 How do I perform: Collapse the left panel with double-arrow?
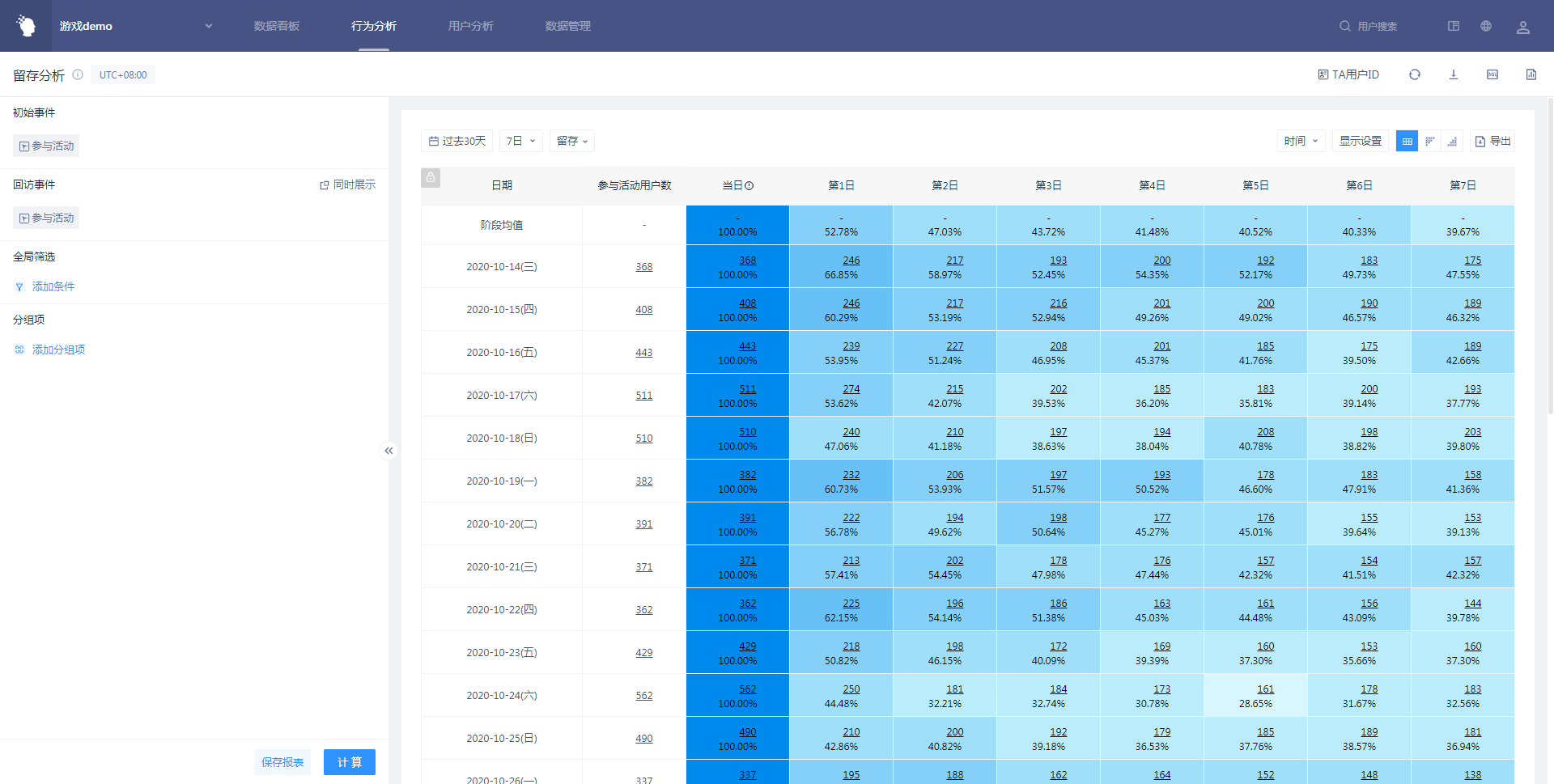tap(388, 451)
